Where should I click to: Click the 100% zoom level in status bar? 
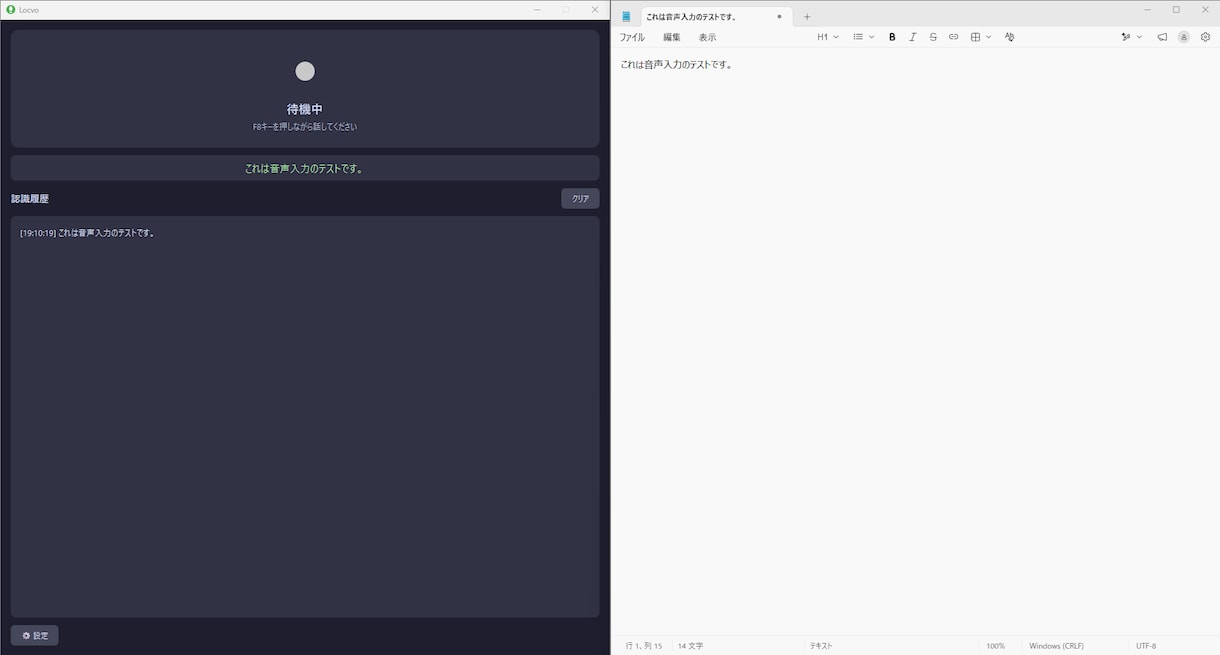(995, 646)
